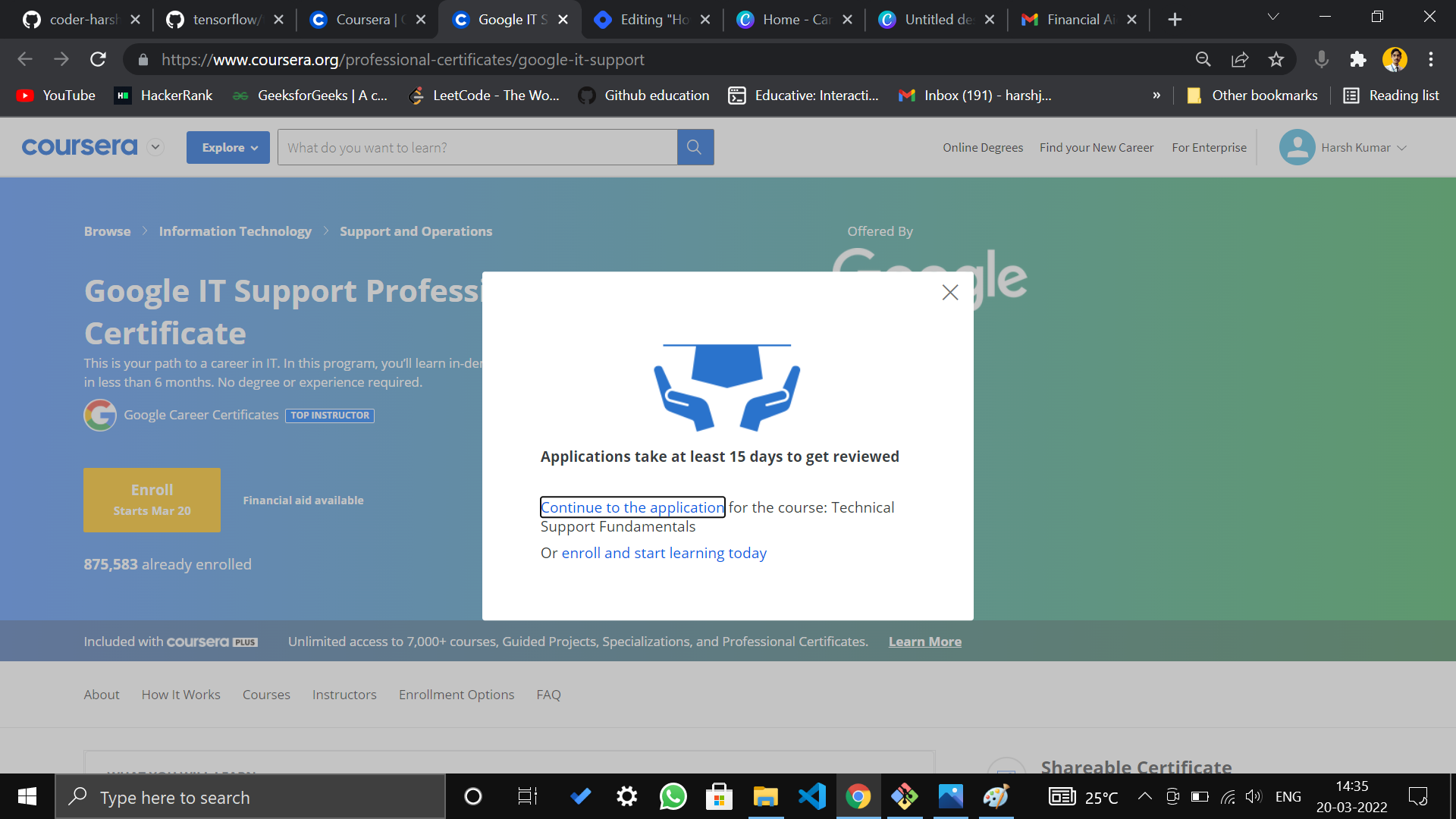Open Task View from the taskbar
1456x819 pixels.
(527, 796)
